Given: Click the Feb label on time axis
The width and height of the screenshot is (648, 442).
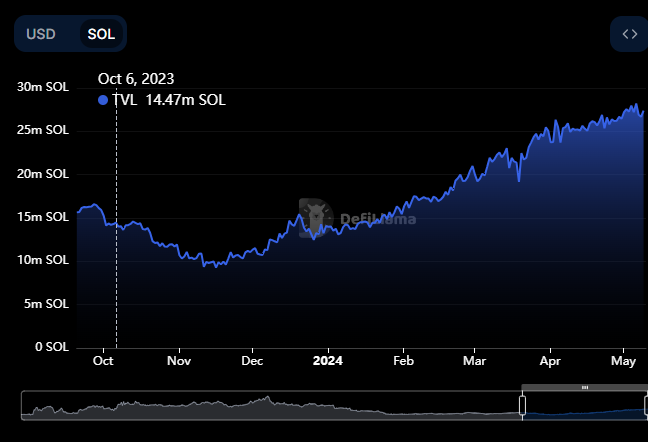Looking at the screenshot, I should tap(403, 361).
